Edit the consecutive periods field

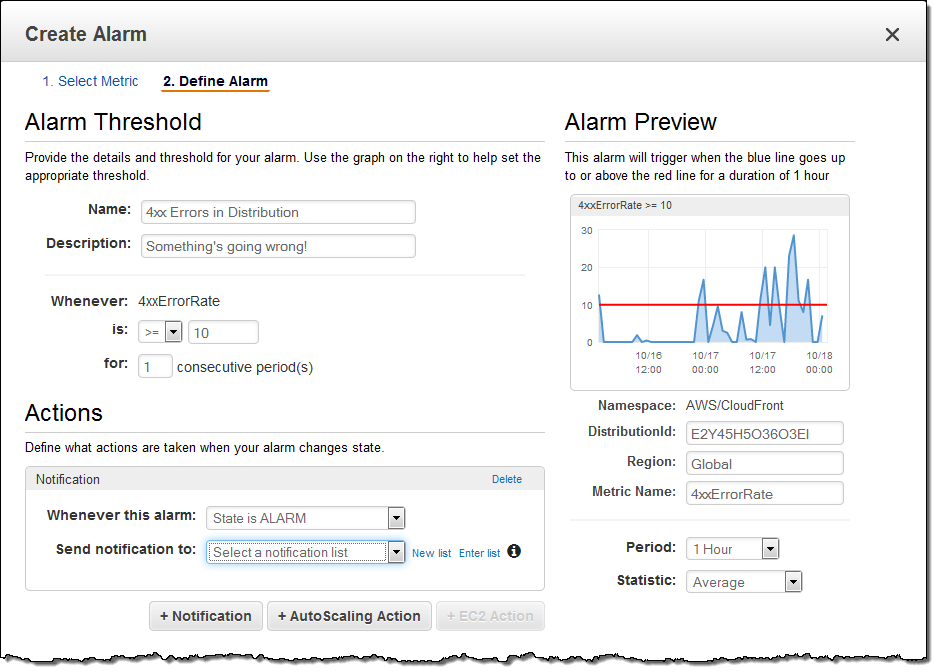pos(155,366)
